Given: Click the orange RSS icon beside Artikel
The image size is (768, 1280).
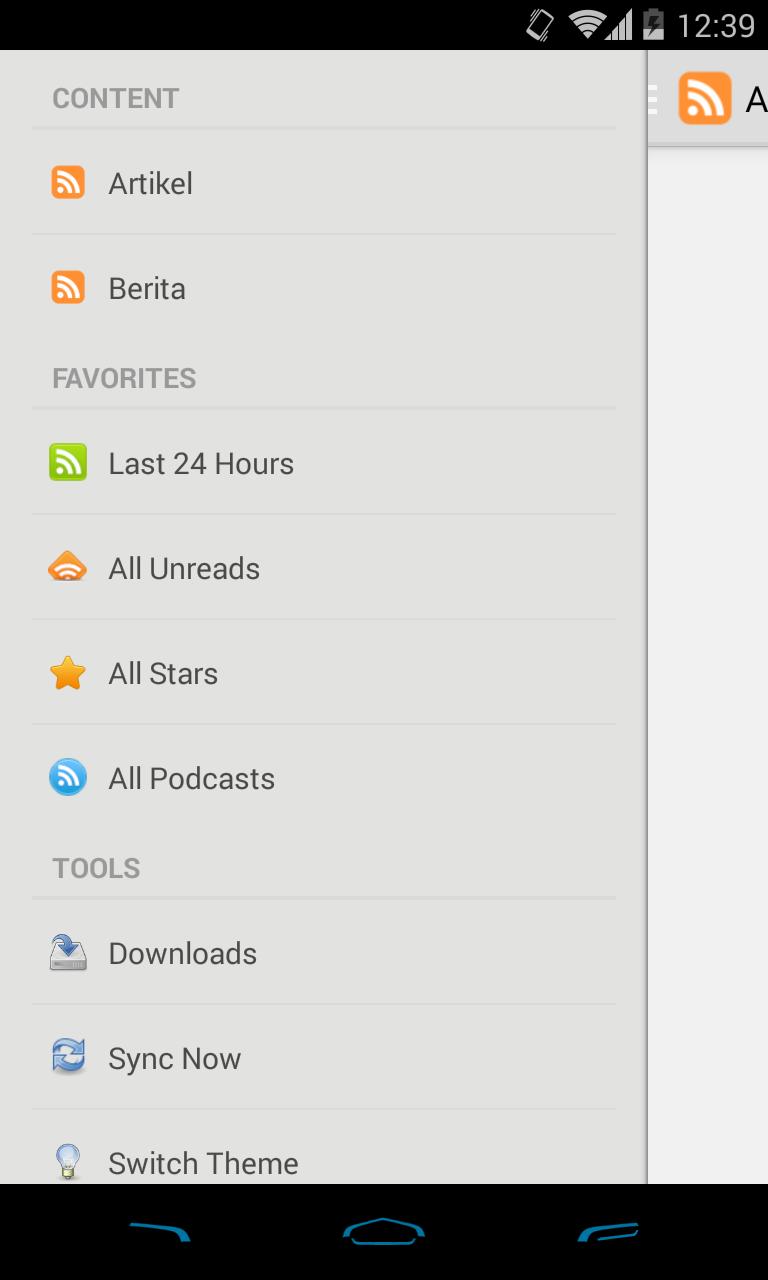Looking at the screenshot, I should point(68,183).
